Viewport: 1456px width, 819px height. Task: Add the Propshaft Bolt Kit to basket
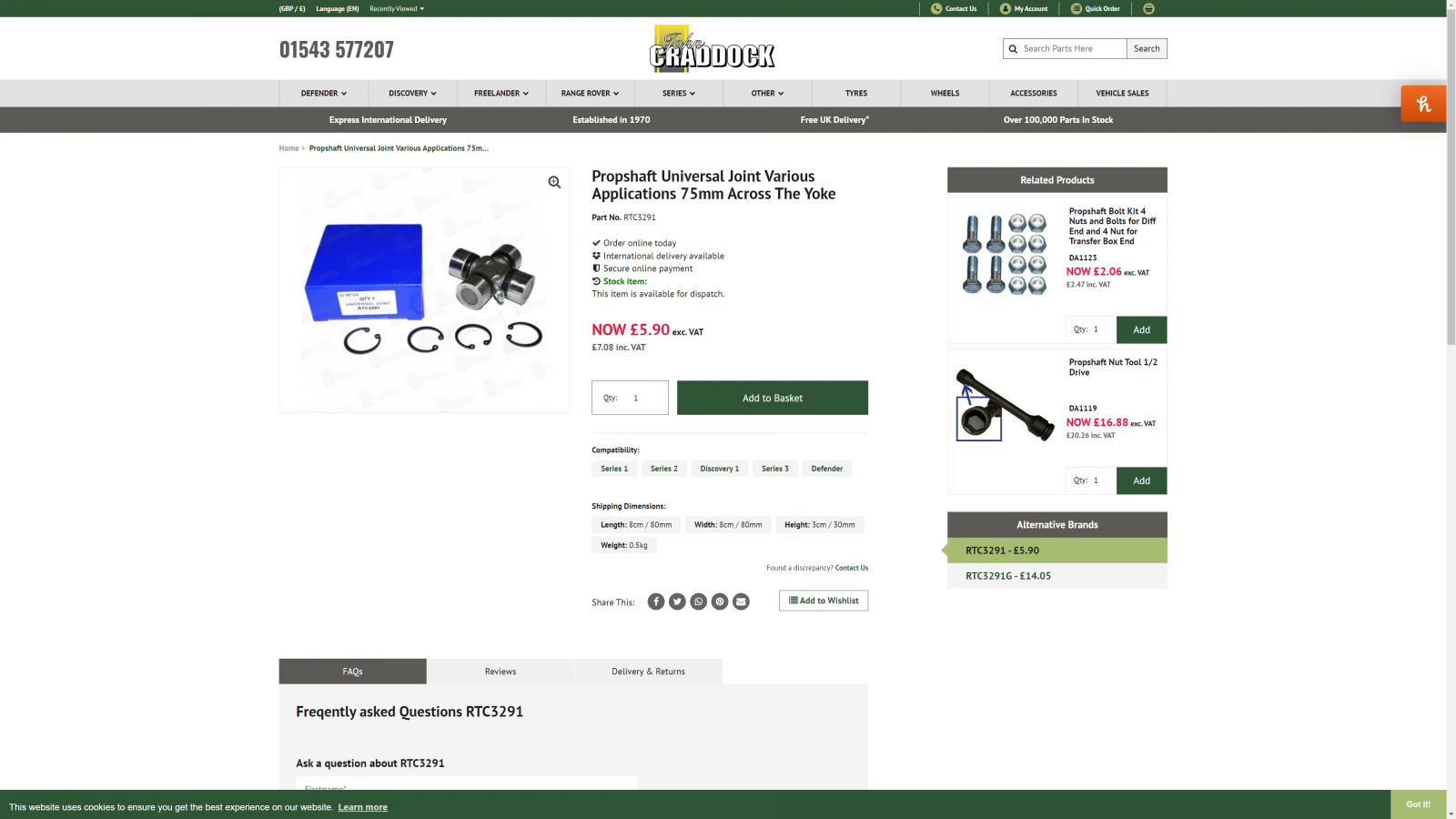(x=1141, y=329)
